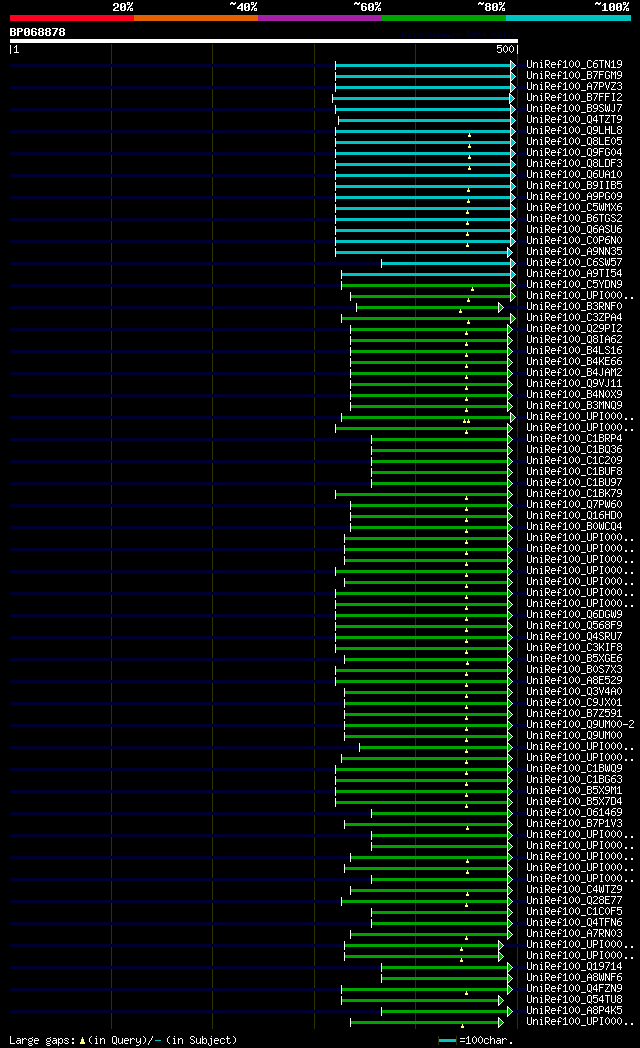Select the UniRef100_B6TGS2 label
This screenshot has width=640, height=1048.
tap(574, 219)
